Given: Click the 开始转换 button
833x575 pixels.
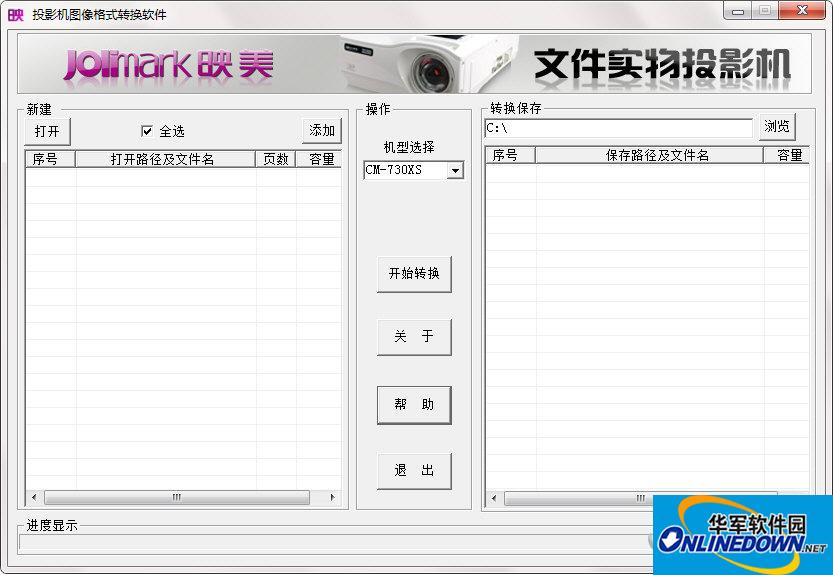Looking at the screenshot, I should click(x=414, y=274).
